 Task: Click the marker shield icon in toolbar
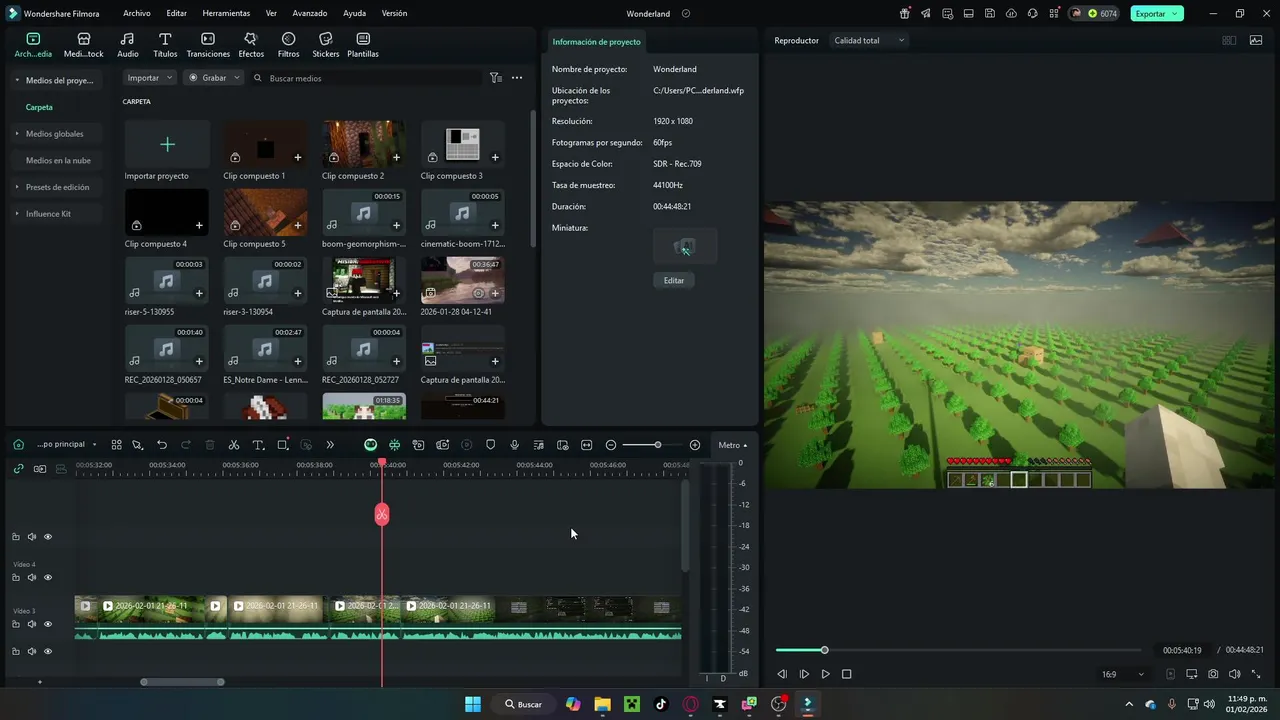[x=490, y=445]
